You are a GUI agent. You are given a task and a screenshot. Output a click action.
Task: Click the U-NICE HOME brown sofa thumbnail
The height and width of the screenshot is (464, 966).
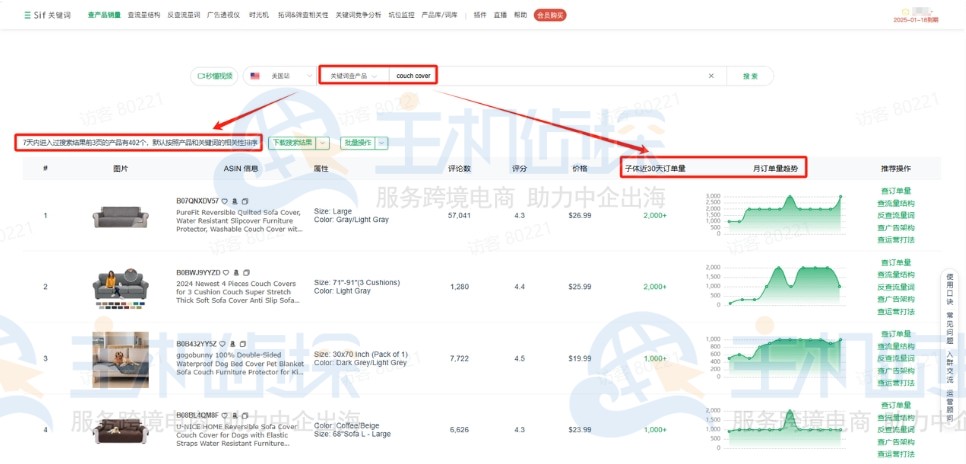point(121,431)
